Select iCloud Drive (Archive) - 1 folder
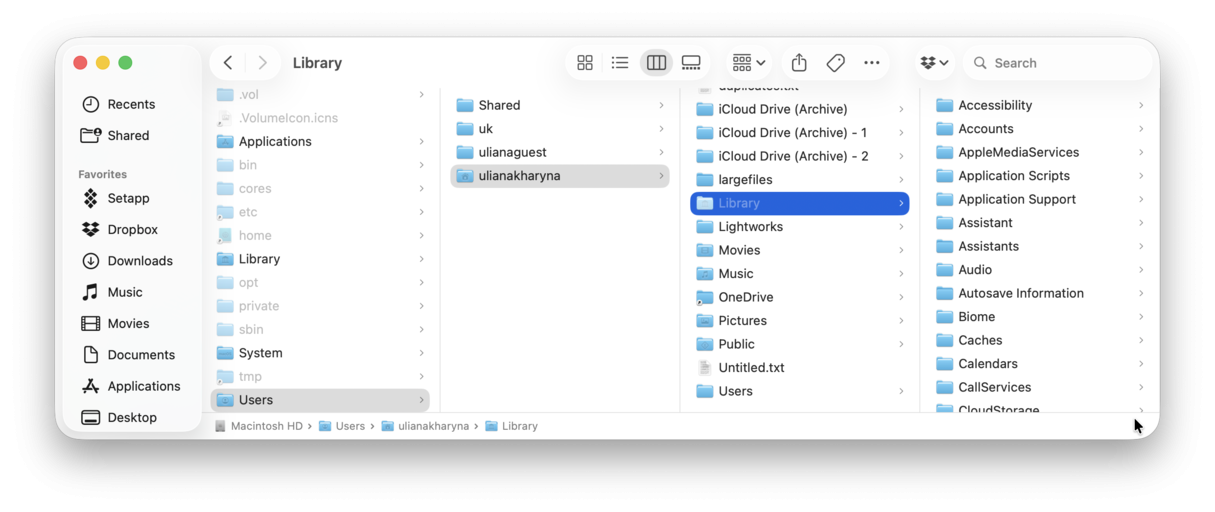Screen dimensions: 1215x512 (x=800, y=132)
